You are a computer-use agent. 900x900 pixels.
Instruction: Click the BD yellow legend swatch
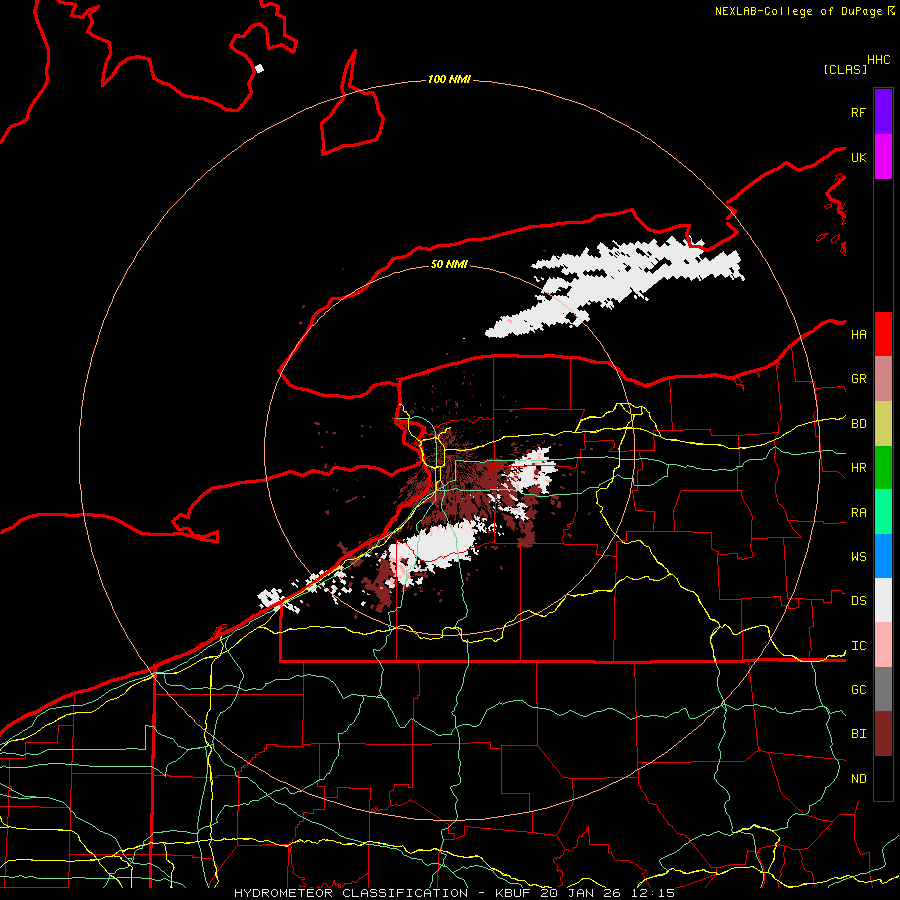pyautogui.click(x=883, y=423)
